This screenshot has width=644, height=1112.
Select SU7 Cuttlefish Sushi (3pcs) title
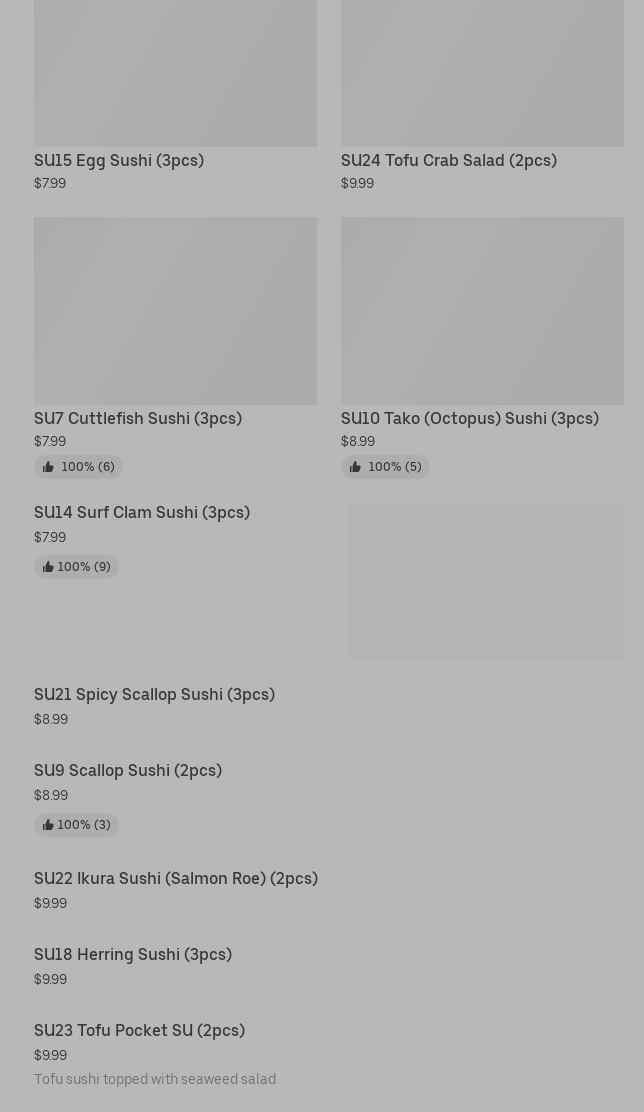click(138, 418)
